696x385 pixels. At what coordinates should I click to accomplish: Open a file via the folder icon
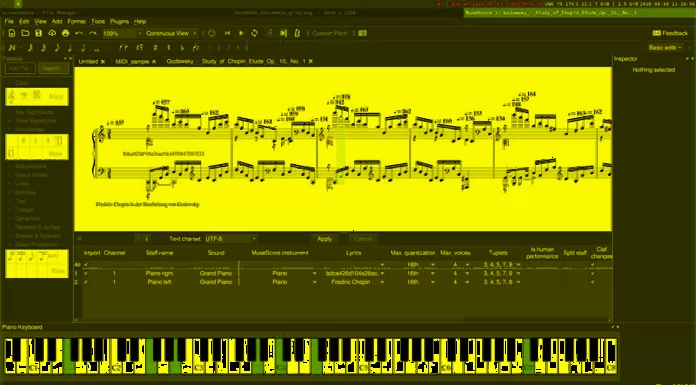click(x=25, y=33)
